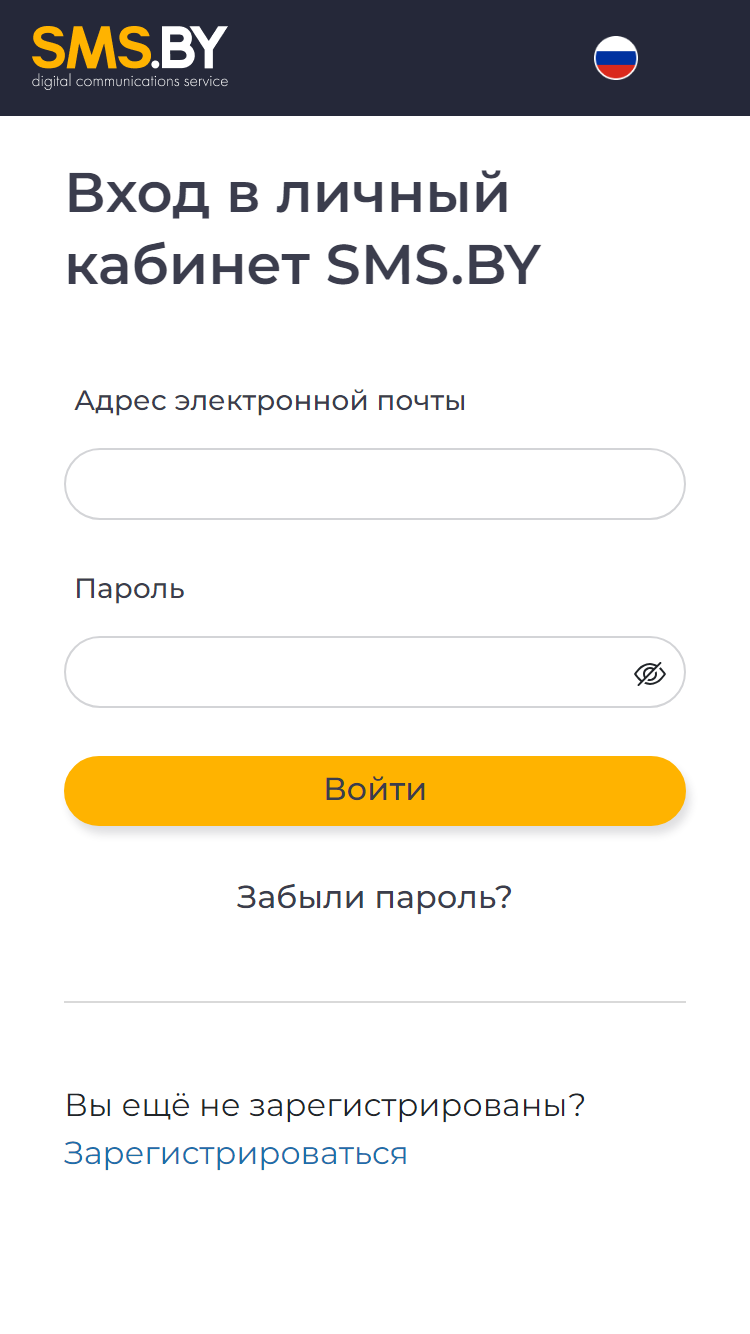This screenshot has height=1334, width=750.
Task: Click the Пароль field label
Action: click(130, 588)
